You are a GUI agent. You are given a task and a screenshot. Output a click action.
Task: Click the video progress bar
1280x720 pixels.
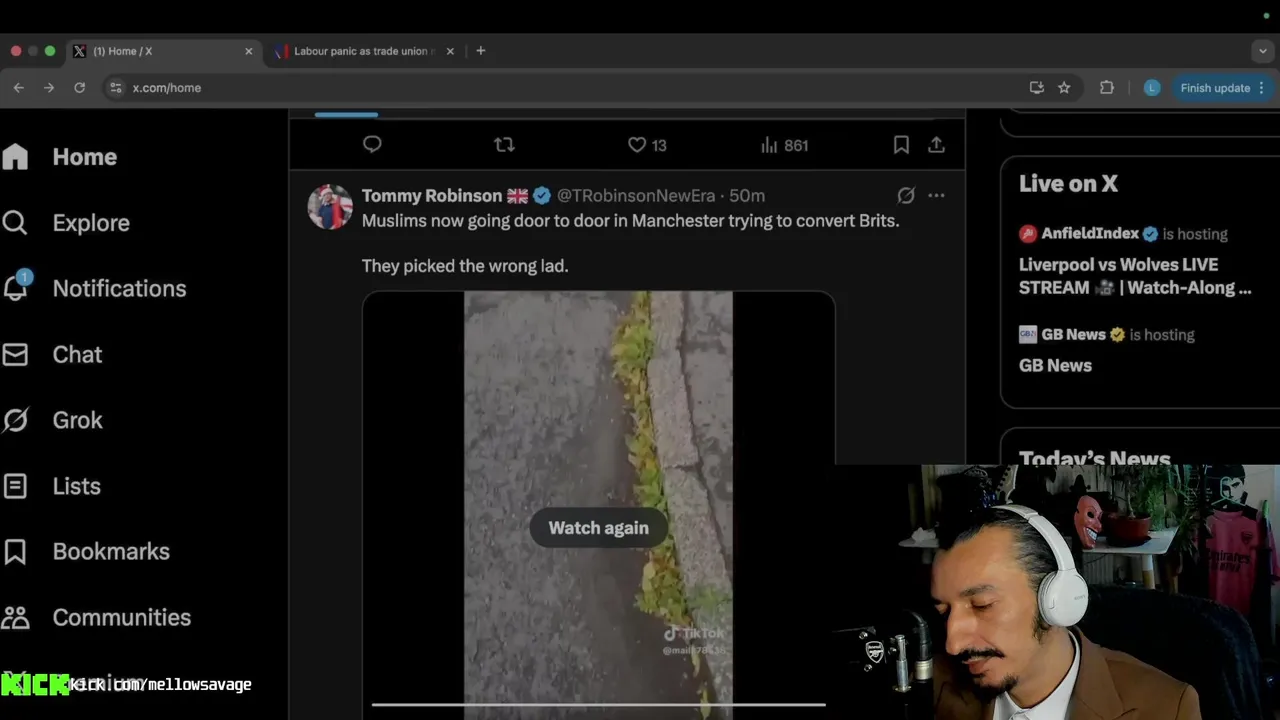(598, 704)
